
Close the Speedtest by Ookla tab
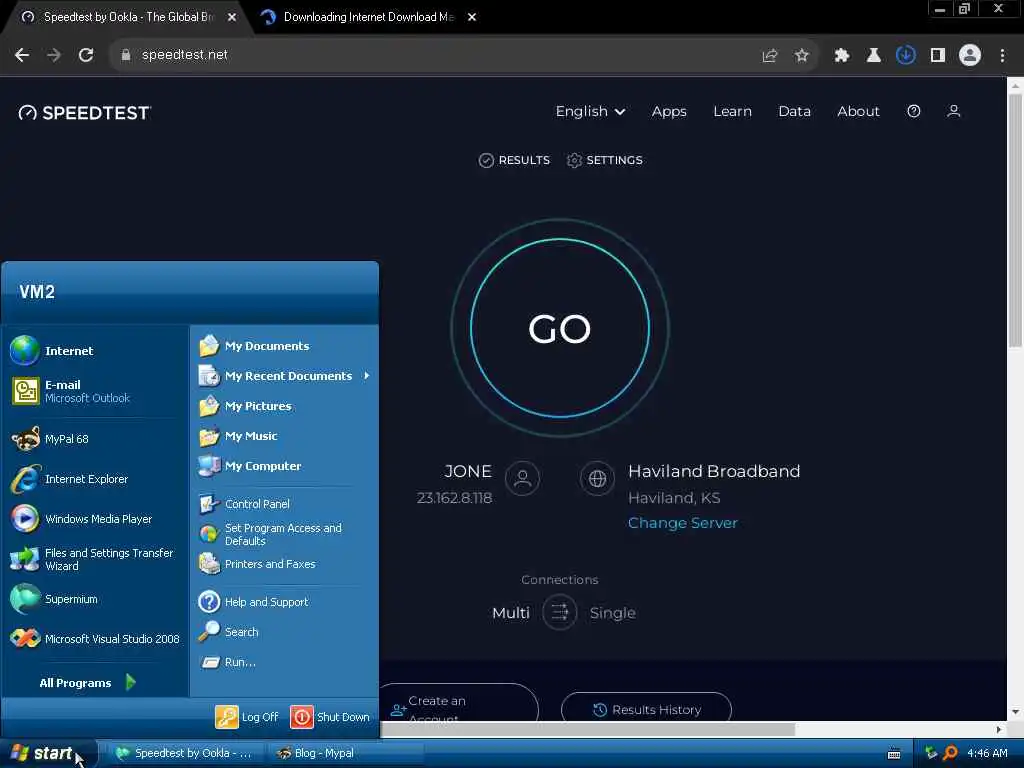click(232, 18)
